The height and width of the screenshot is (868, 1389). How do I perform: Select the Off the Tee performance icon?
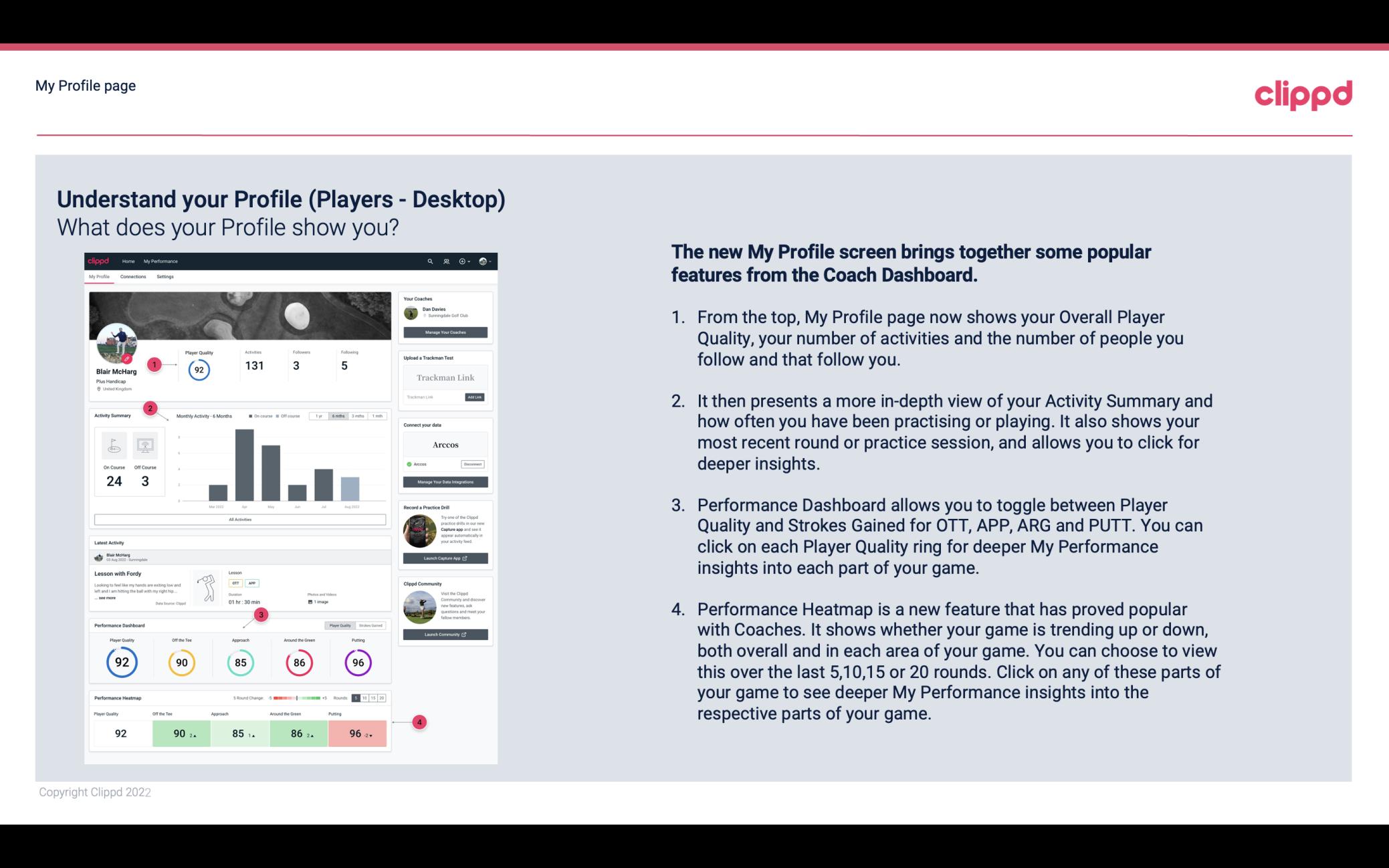[180, 662]
